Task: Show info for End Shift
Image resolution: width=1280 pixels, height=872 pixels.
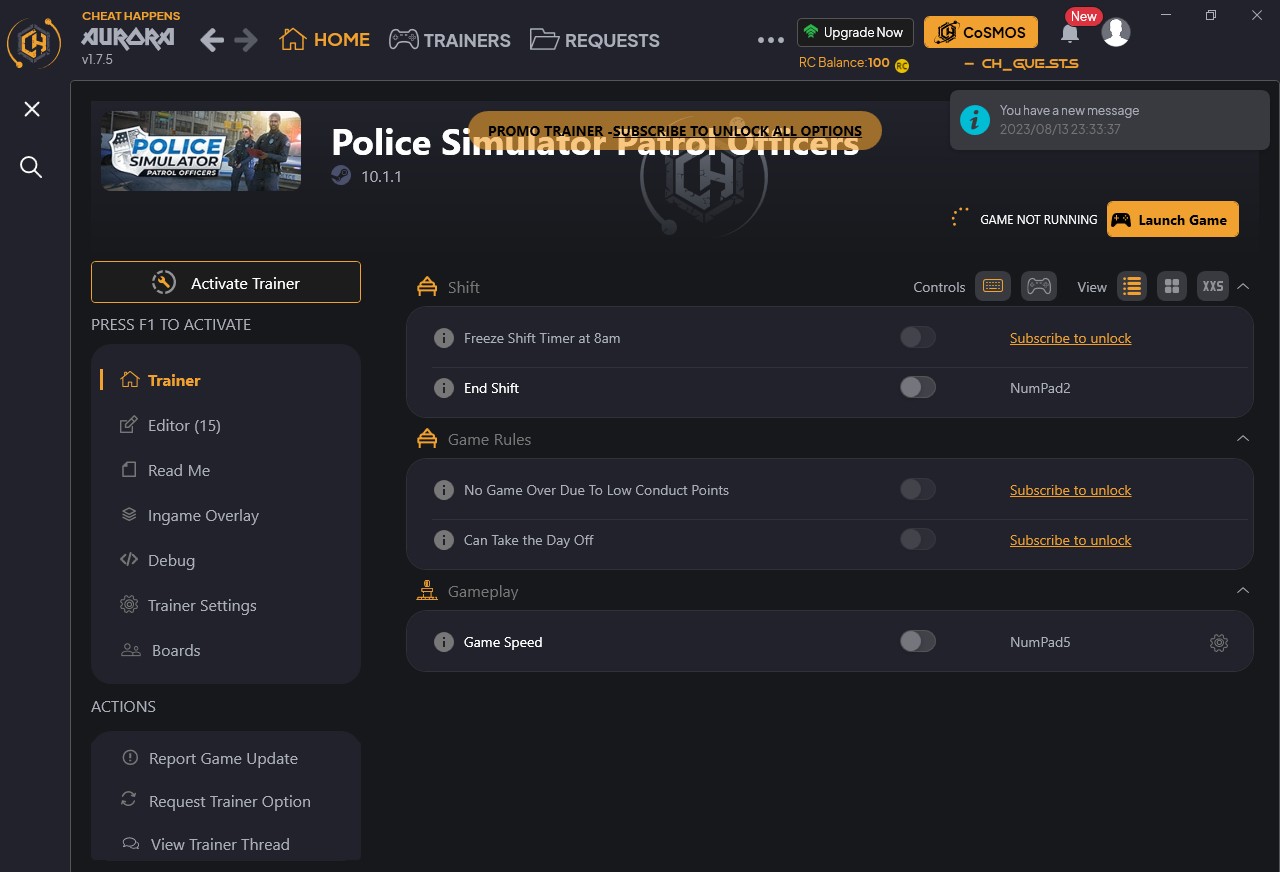Action: pos(444,388)
